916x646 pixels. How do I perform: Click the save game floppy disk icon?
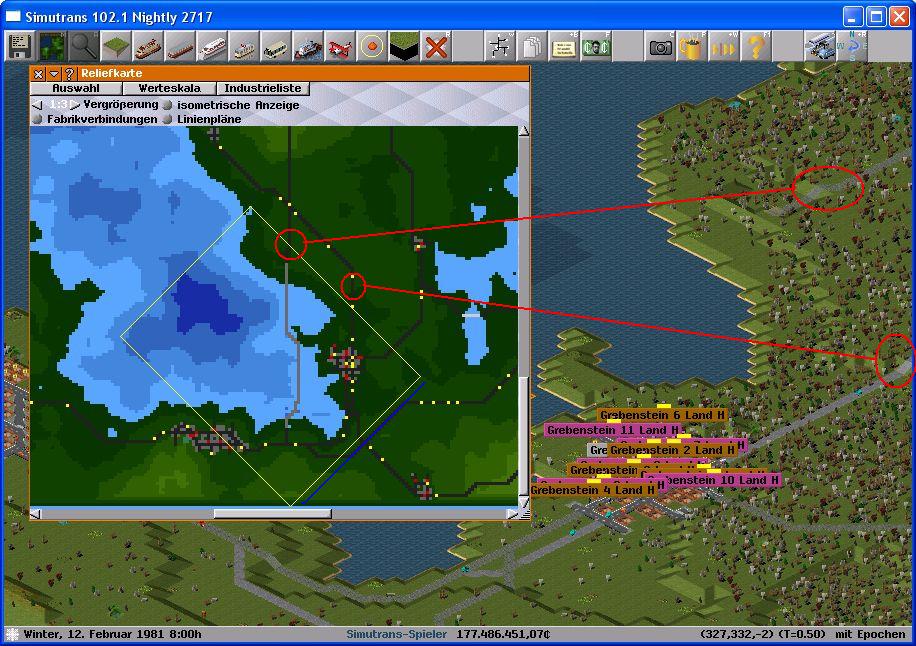point(19,46)
